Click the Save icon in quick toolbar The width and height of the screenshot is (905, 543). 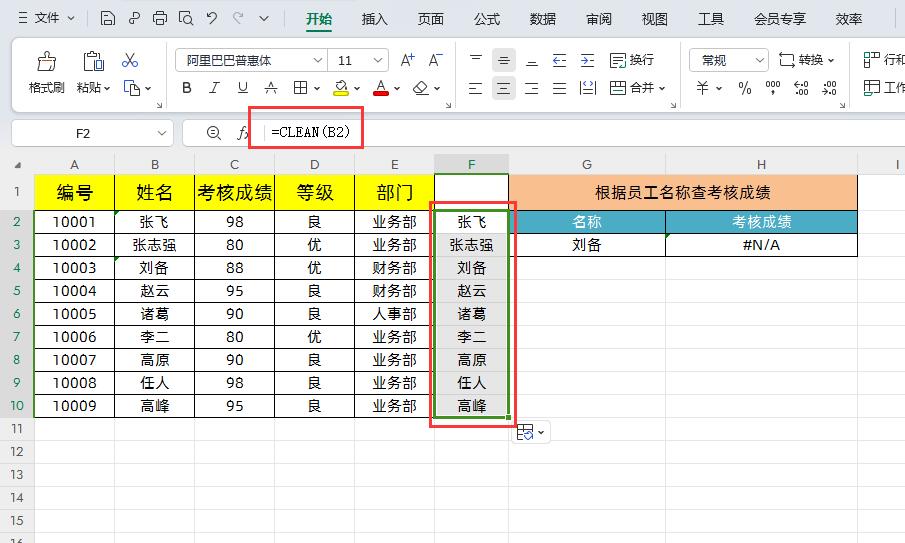click(107, 18)
